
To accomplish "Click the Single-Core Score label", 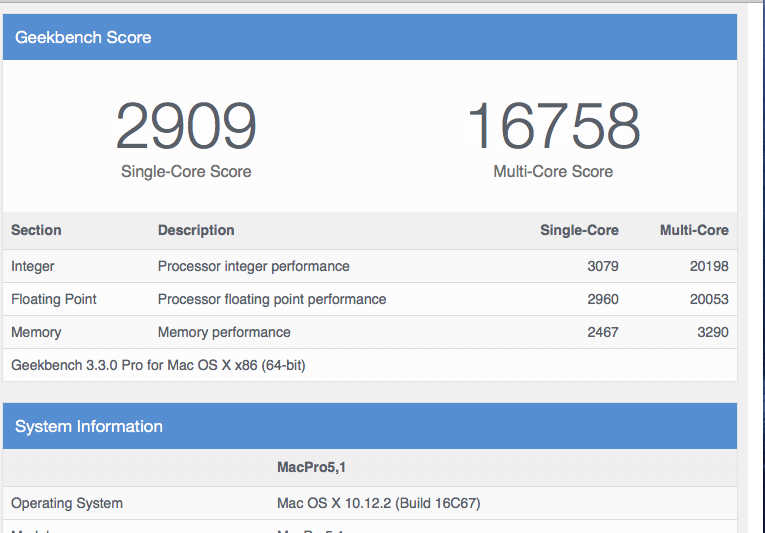I will click(186, 171).
